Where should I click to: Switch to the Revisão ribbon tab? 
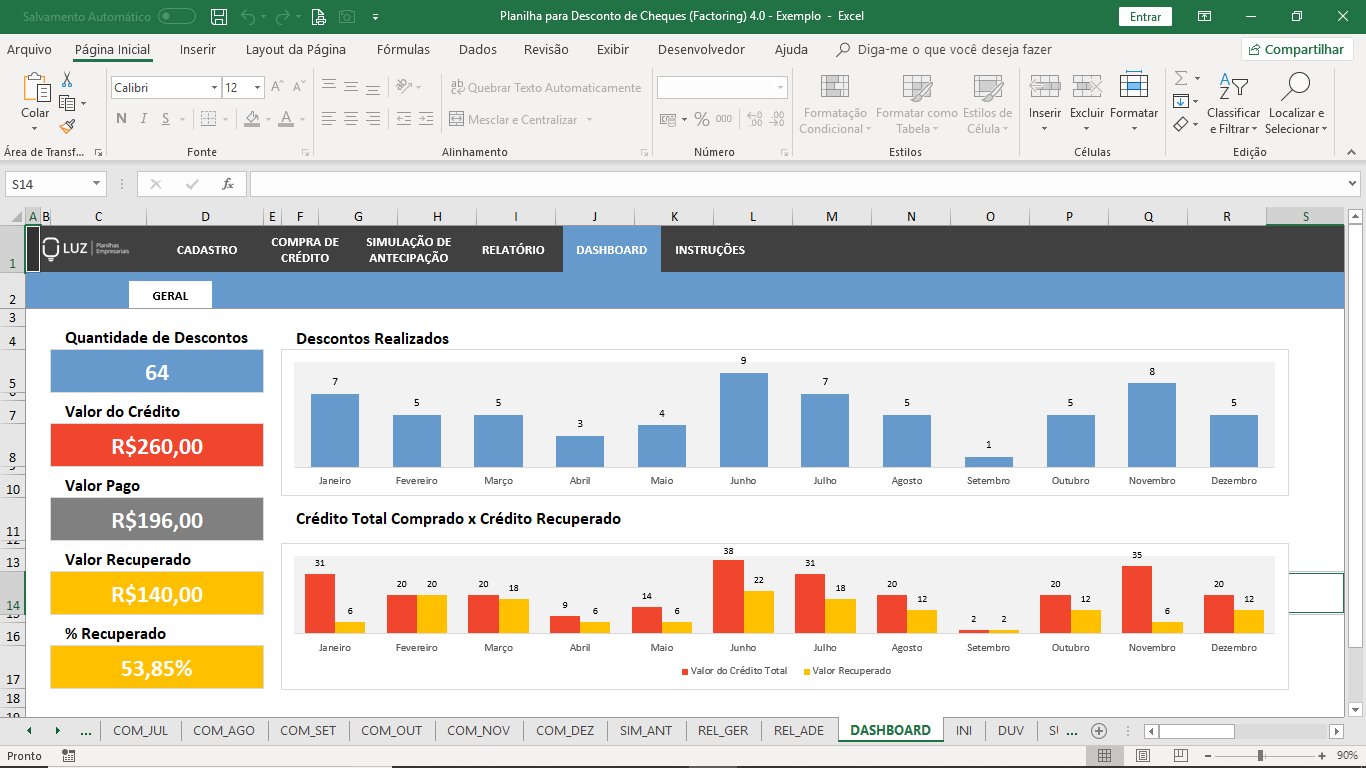[546, 49]
